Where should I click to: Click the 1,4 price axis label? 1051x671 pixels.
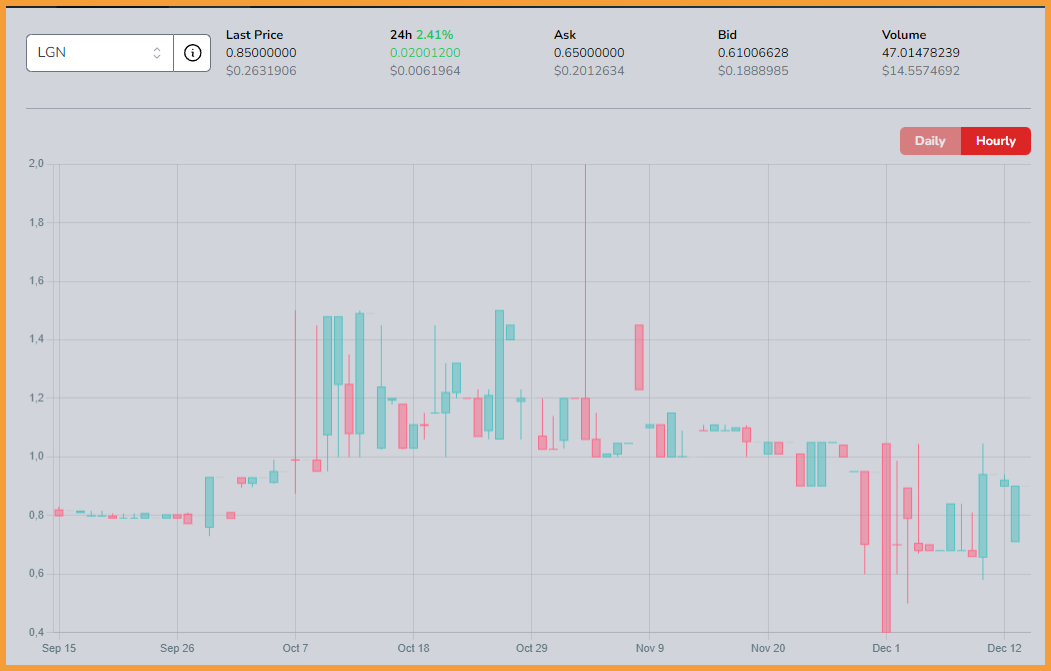(x=36, y=340)
